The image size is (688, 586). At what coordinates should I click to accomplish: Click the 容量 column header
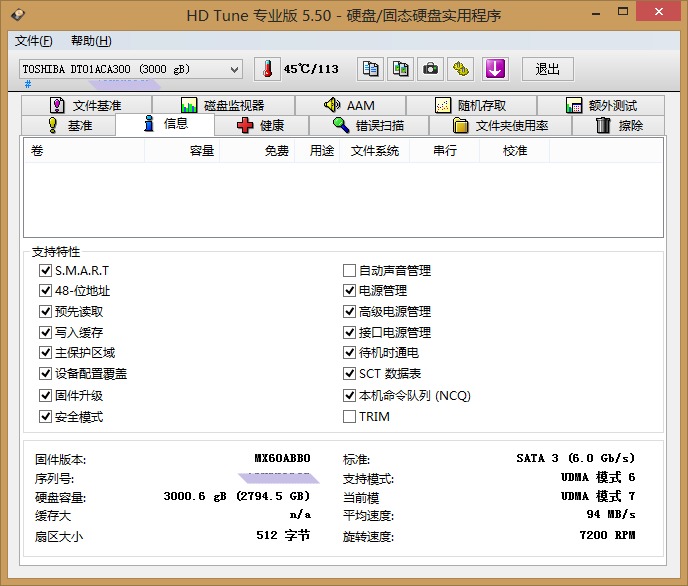click(x=182, y=151)
